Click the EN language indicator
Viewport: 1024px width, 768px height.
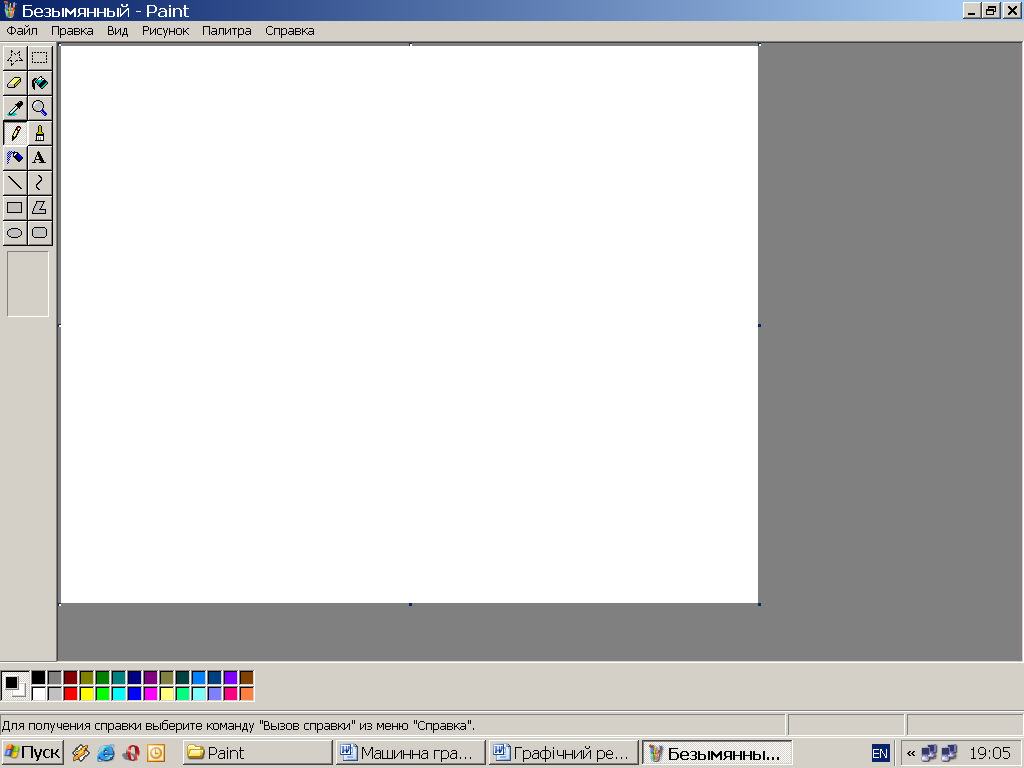click(880, 754)
